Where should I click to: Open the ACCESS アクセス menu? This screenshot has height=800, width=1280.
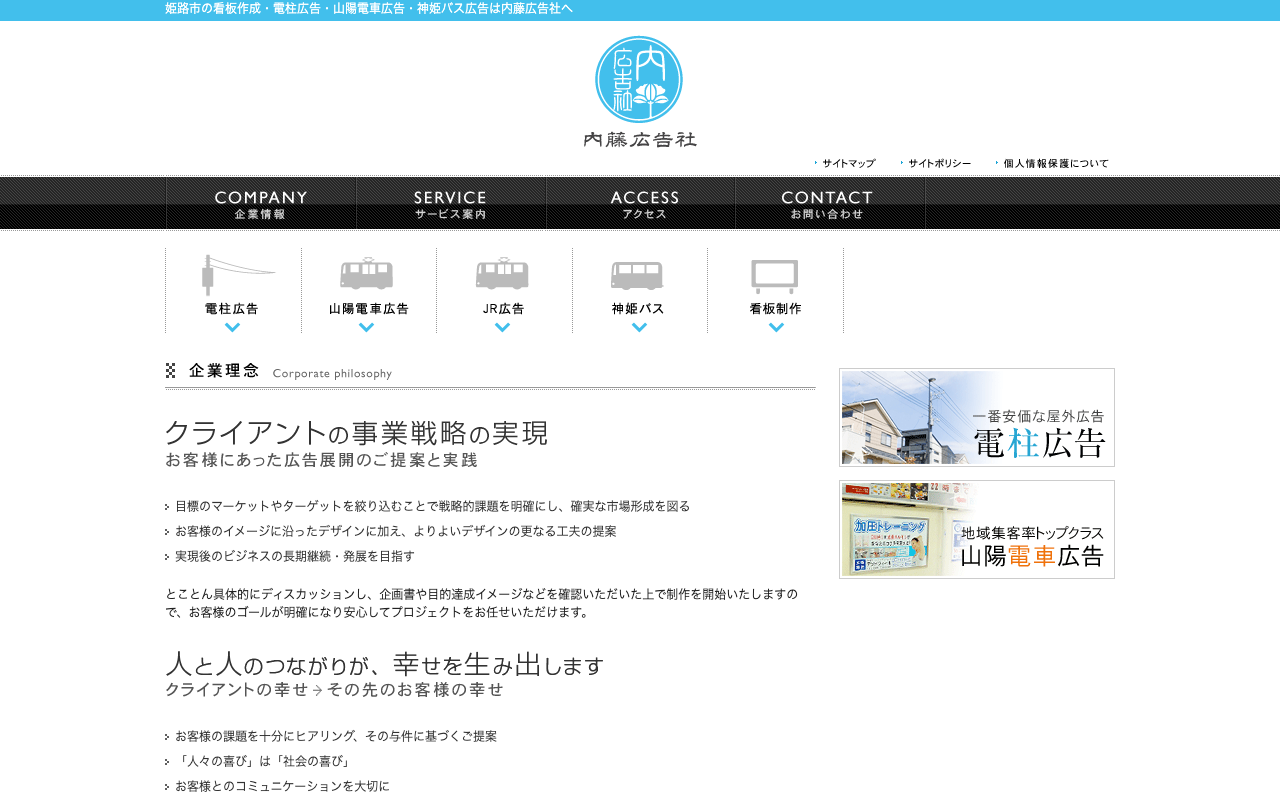coord(641,204)
